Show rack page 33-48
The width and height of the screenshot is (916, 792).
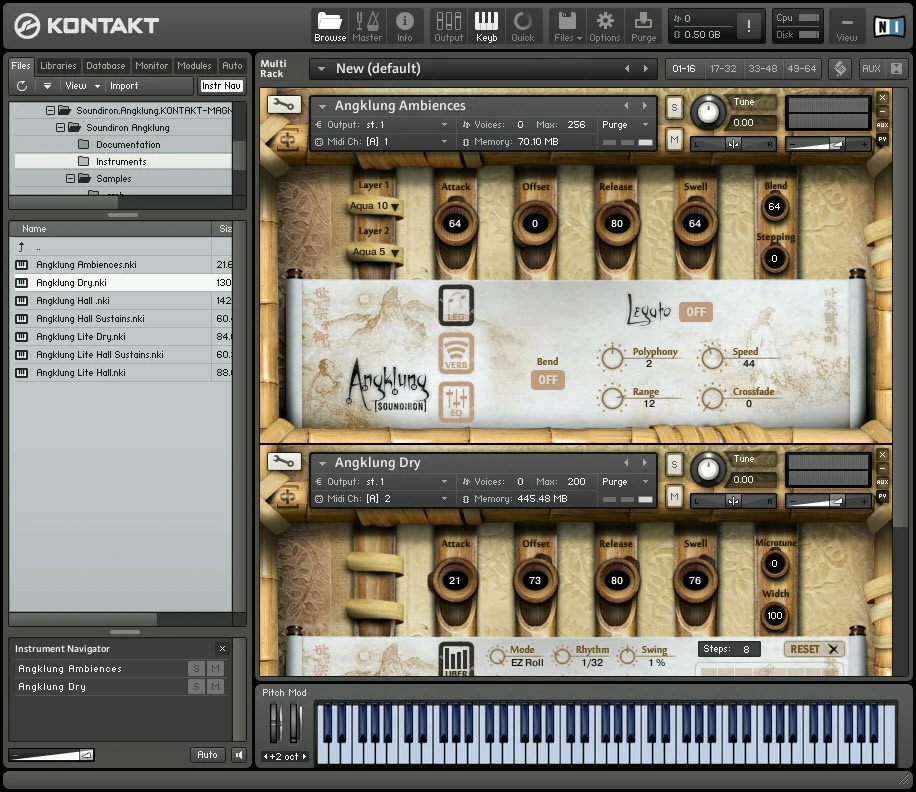(763, 69)
